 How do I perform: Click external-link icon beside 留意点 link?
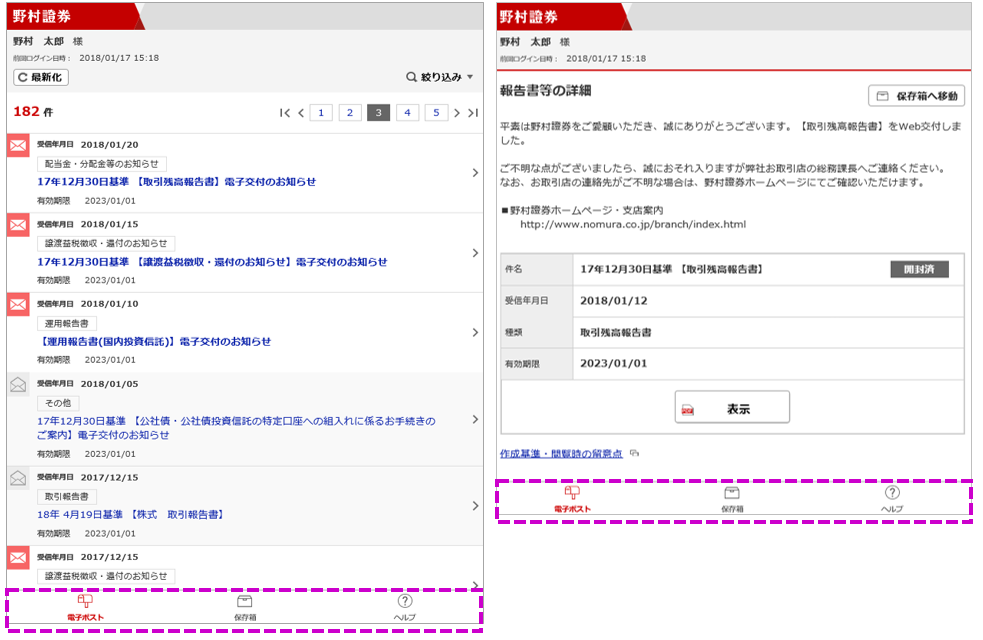(x=634, y=453)
